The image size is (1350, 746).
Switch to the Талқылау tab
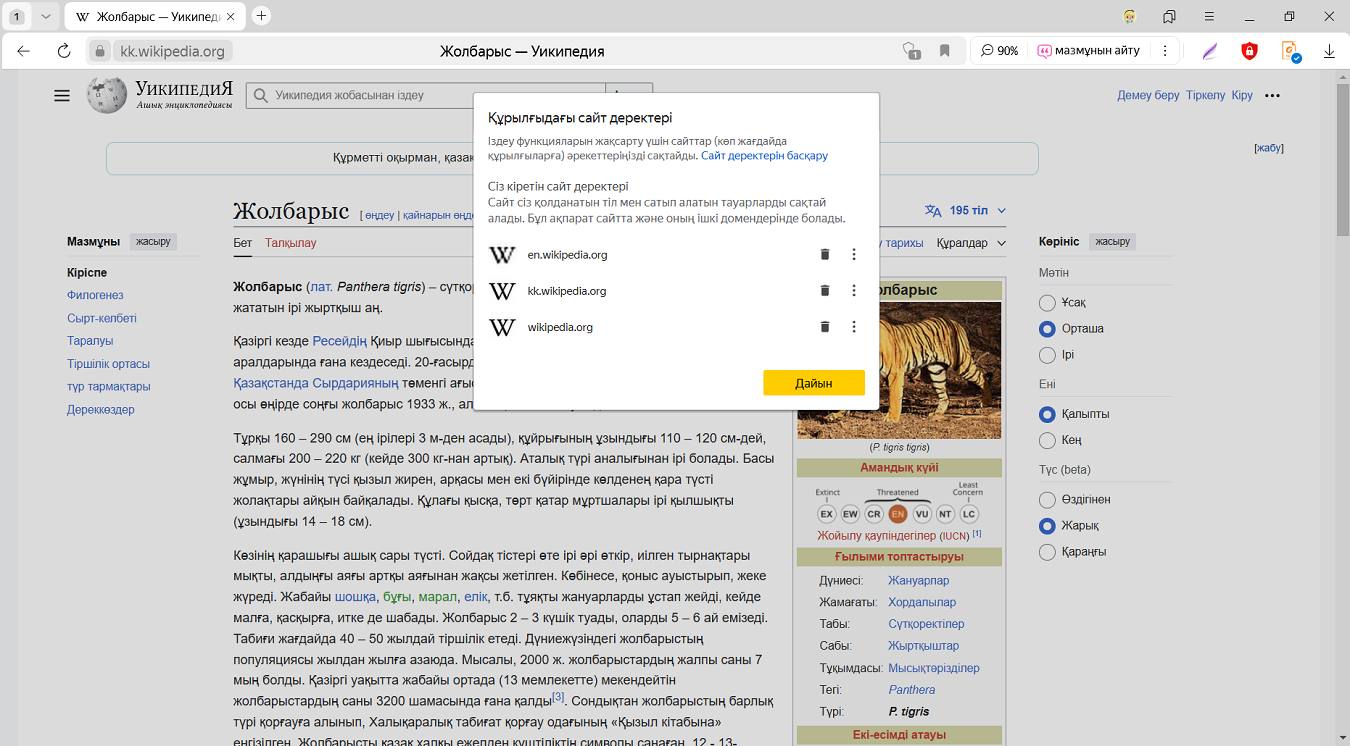point(290,243)
